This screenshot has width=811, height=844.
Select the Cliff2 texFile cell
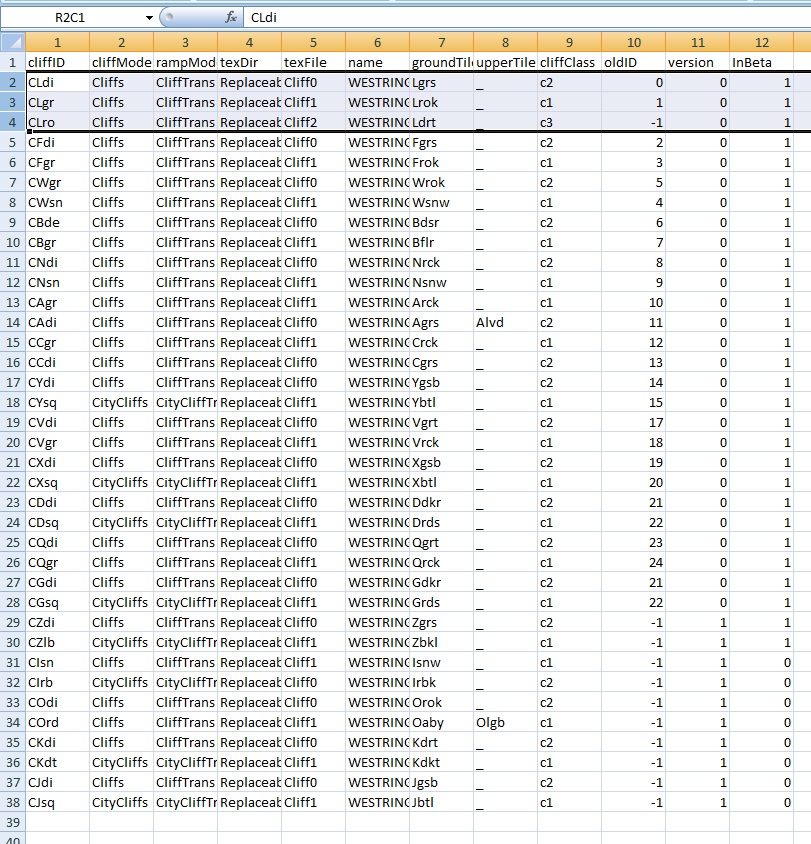pos(313,122)
